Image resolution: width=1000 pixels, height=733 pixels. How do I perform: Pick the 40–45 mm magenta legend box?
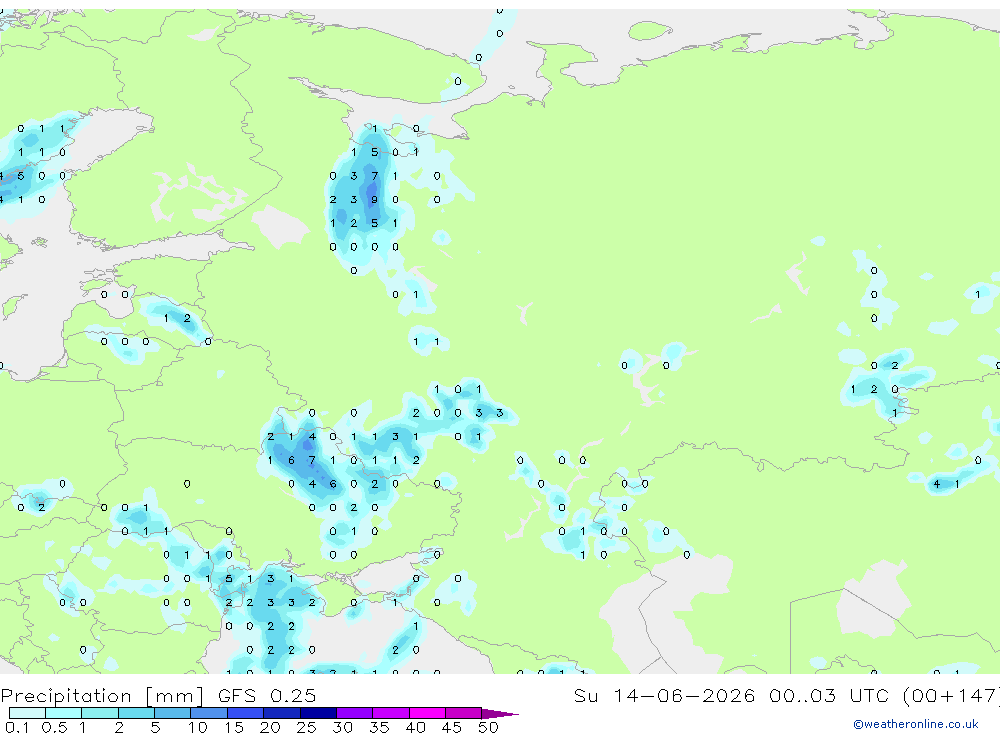427,713
